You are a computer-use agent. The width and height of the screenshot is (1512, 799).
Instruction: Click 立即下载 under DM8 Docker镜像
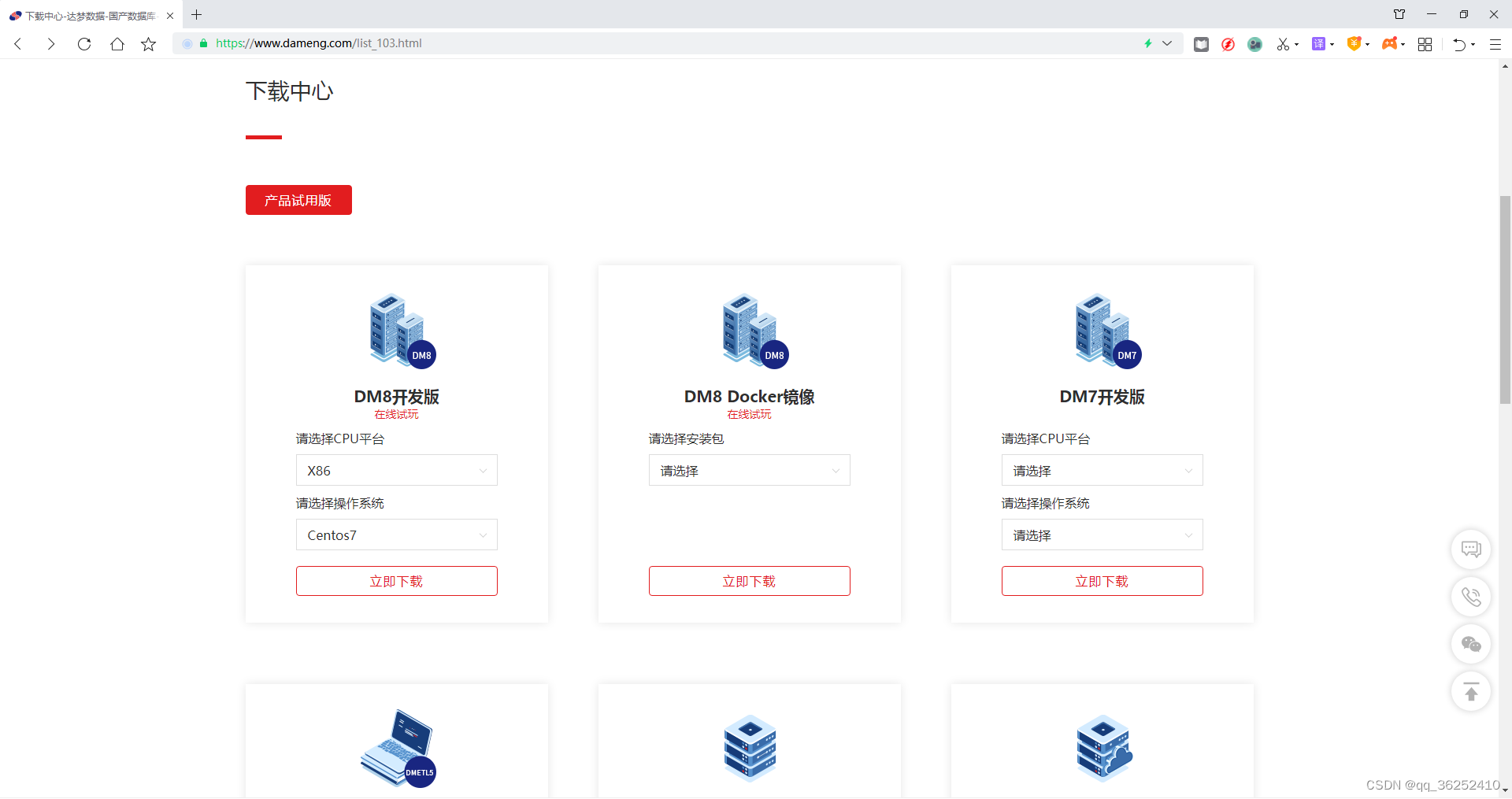point(750,581)
